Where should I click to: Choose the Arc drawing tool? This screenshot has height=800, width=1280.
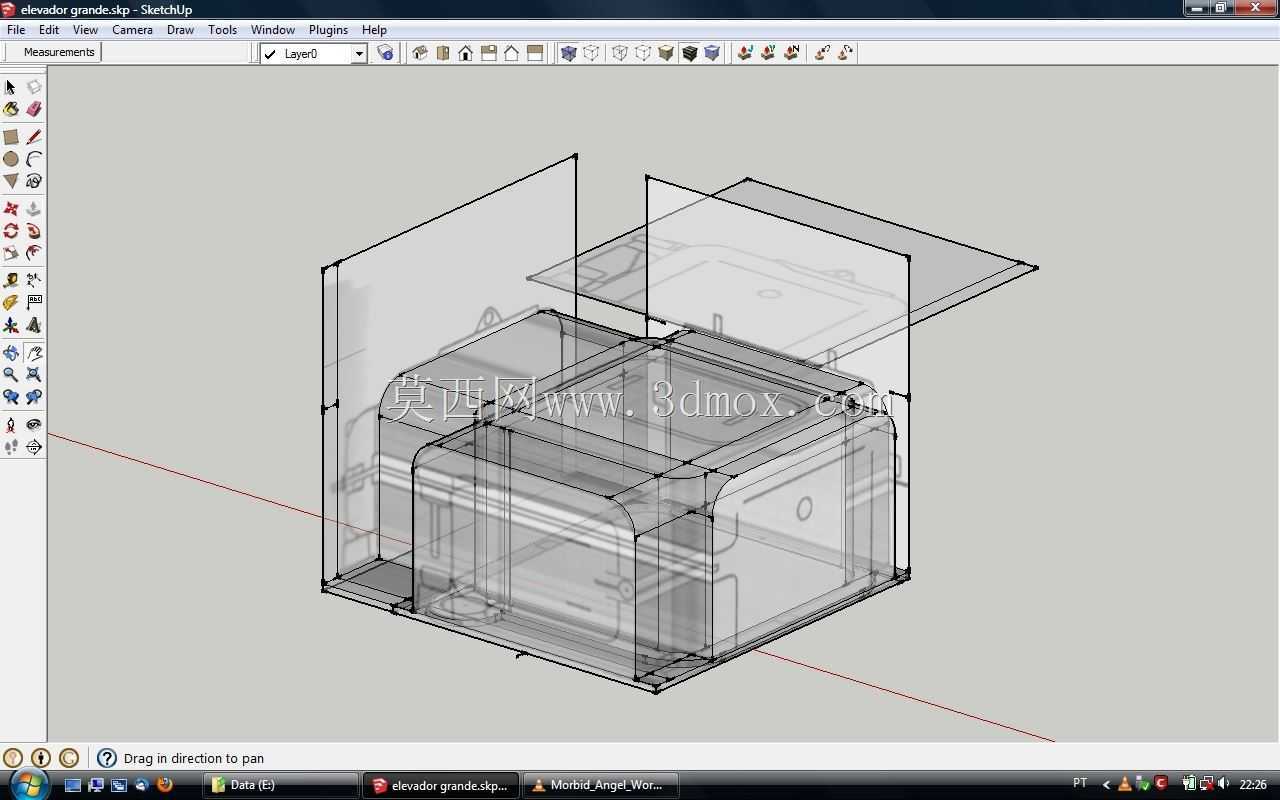click(x=34, y=159)
